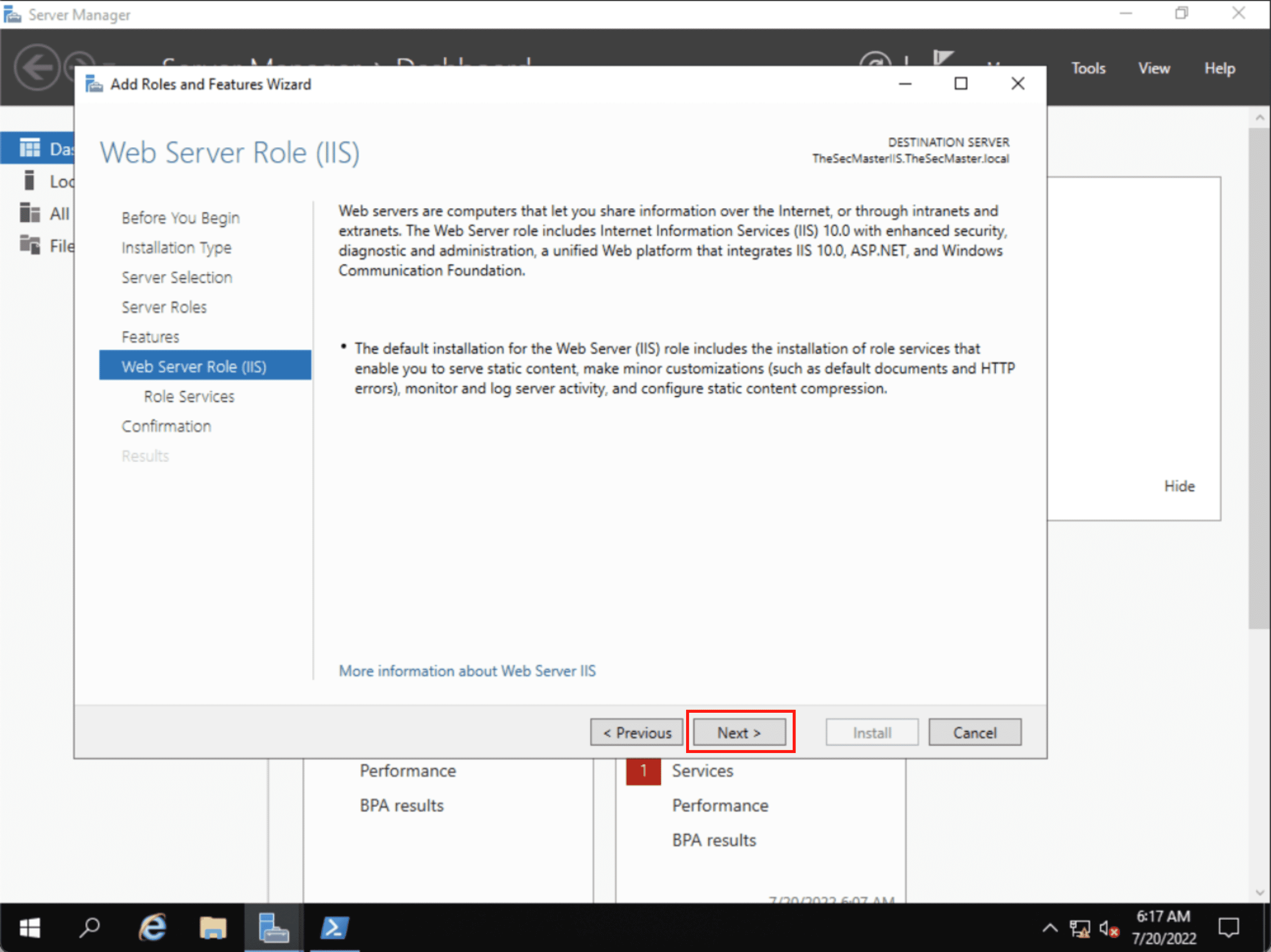
Task: Click the scroll-up arrow in Server Manager
Action: point(1260,117)
